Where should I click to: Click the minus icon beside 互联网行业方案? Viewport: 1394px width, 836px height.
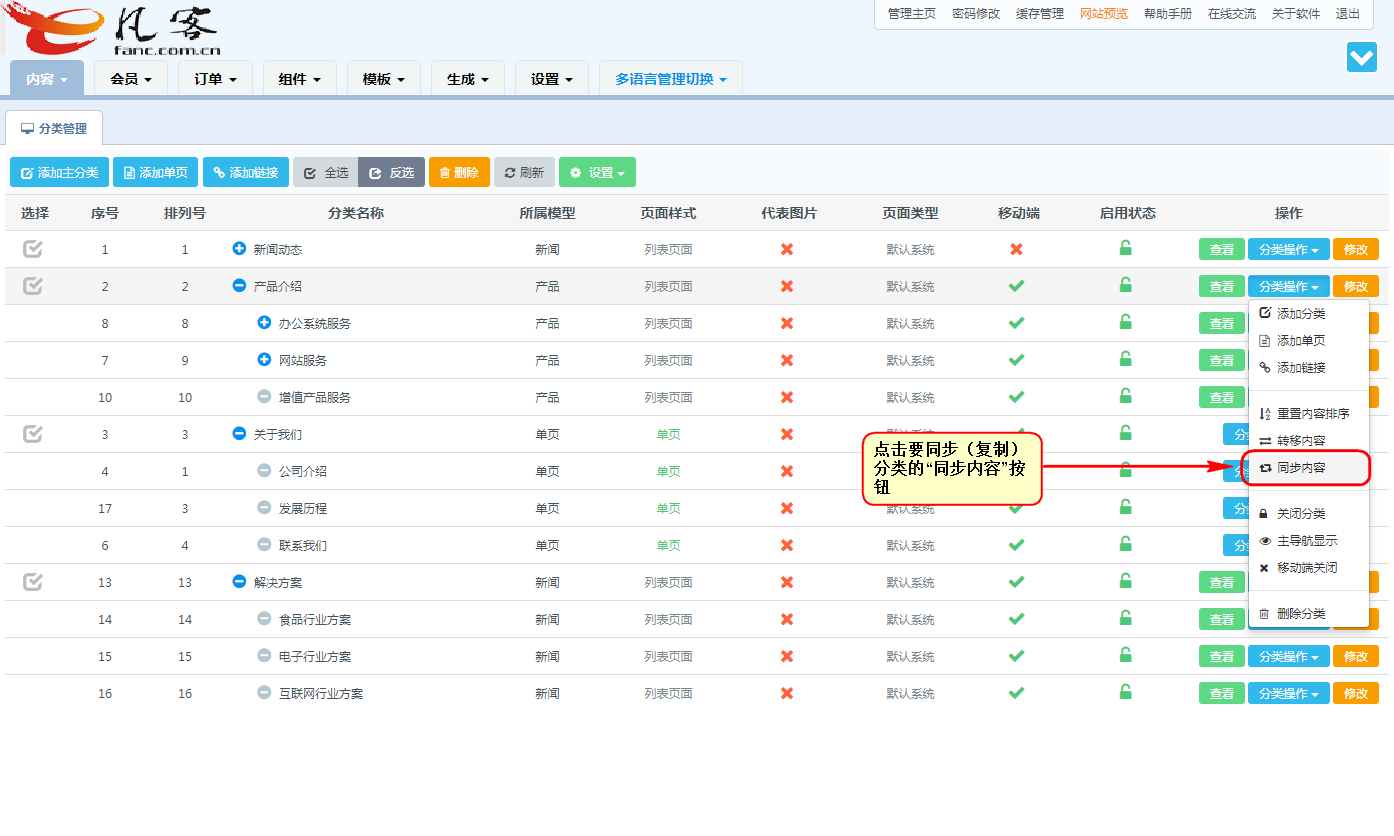click(264, 692)
